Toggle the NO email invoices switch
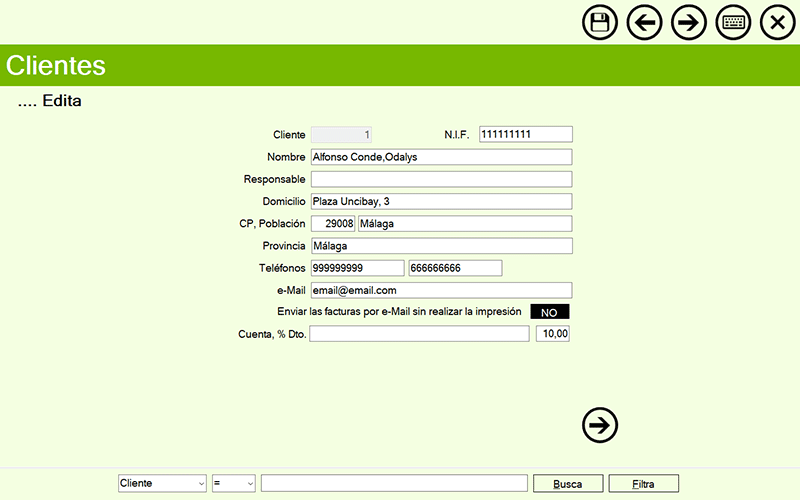This screenshot has width=800, height=500. point(549,312)
